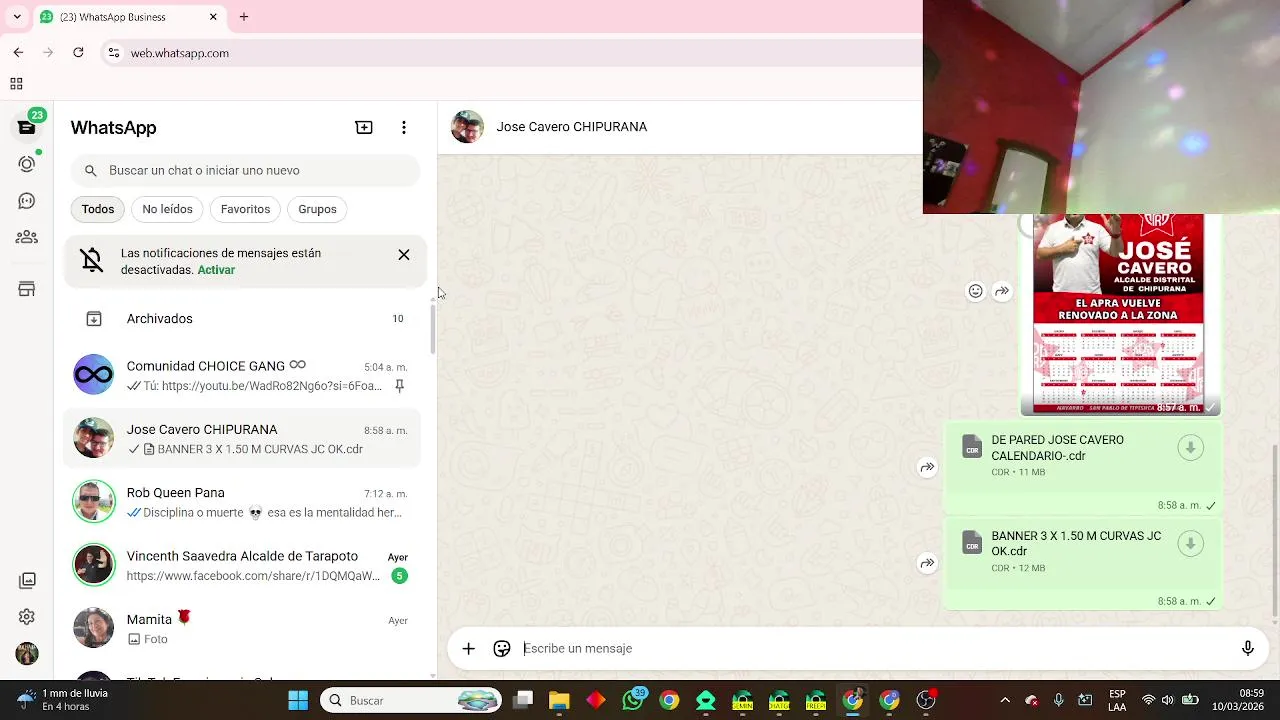Open the Status updates sidebar icon
This screenshot has height=720, width=1280.
coord(27,164)
